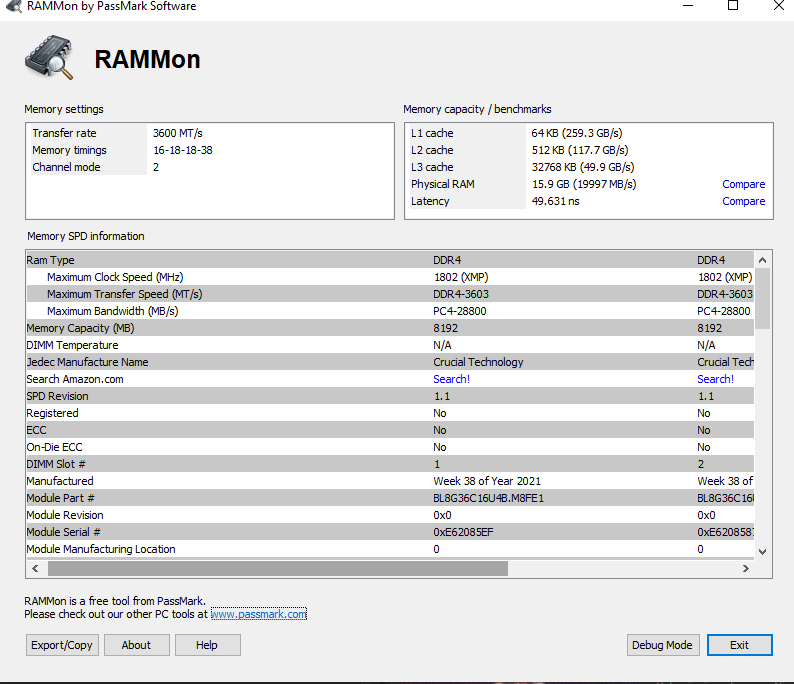The width and height of the screenshot is (794, 684).
Task: Click the first Crucial Technology value
Action: pyautogui.click(x=478, y=362)
